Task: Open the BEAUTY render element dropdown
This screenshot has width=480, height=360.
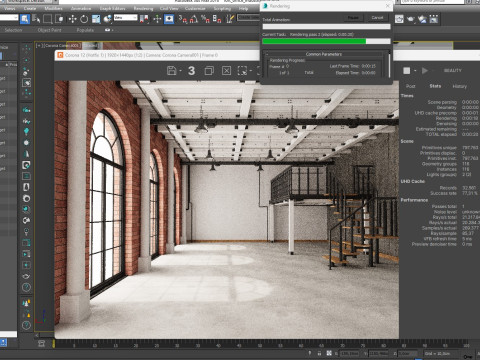Action: pos(452,71)
